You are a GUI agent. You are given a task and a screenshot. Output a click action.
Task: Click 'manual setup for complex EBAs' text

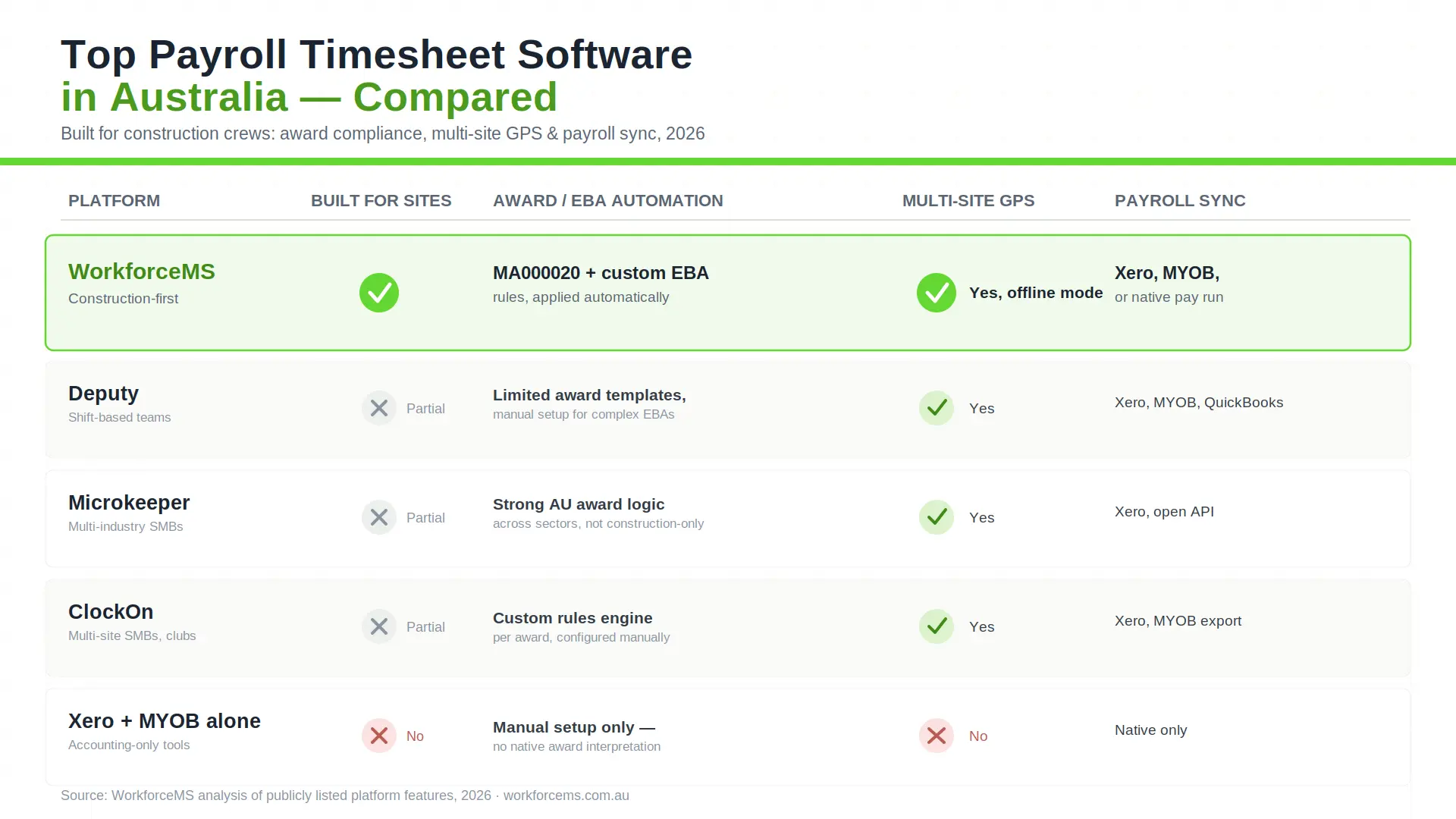pyautogui.click(x=583, y=414)
